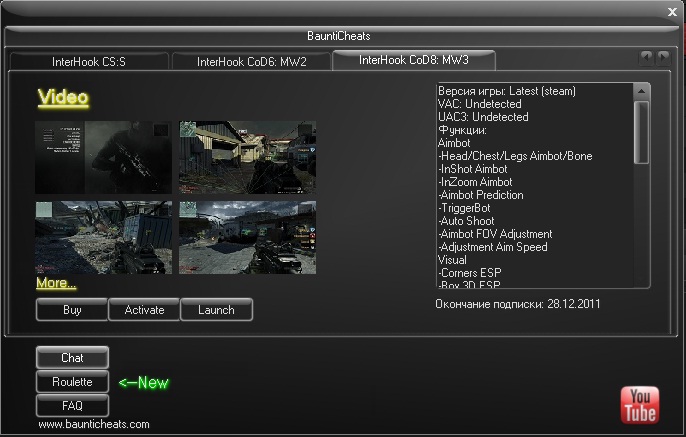Open the YouTube icon link
This screenshot has width=686, height=437.
[x=640, y=405]
